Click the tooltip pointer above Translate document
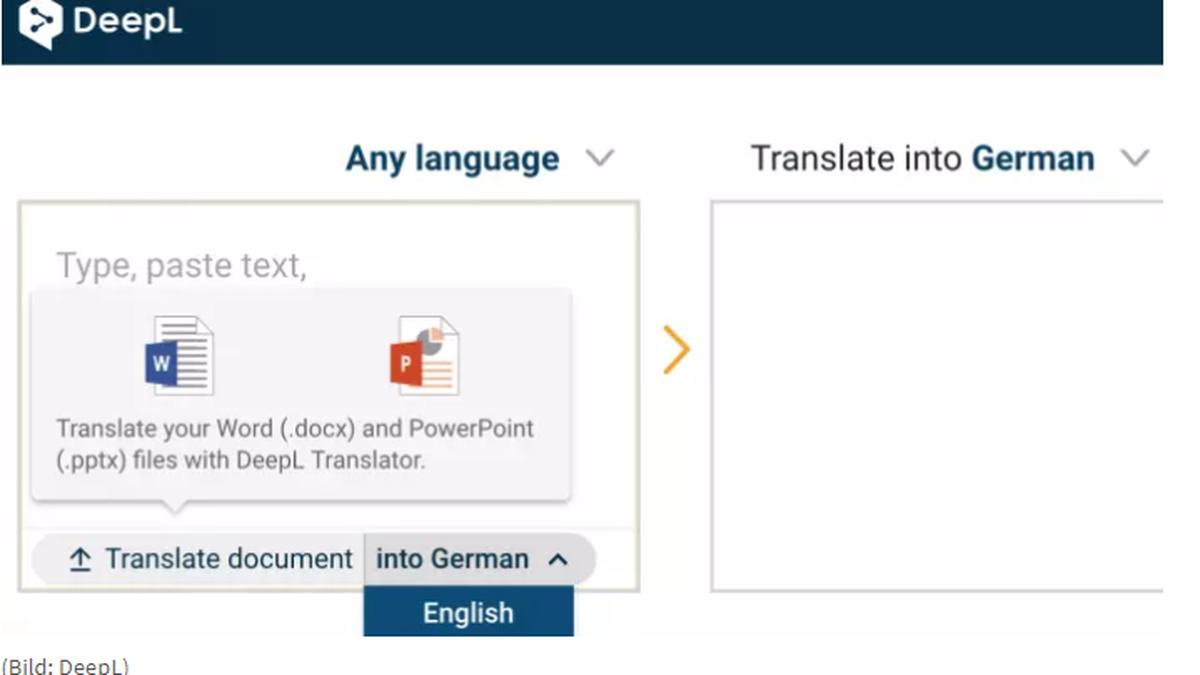Screen dimensions: 1200x675 point(175,507)
